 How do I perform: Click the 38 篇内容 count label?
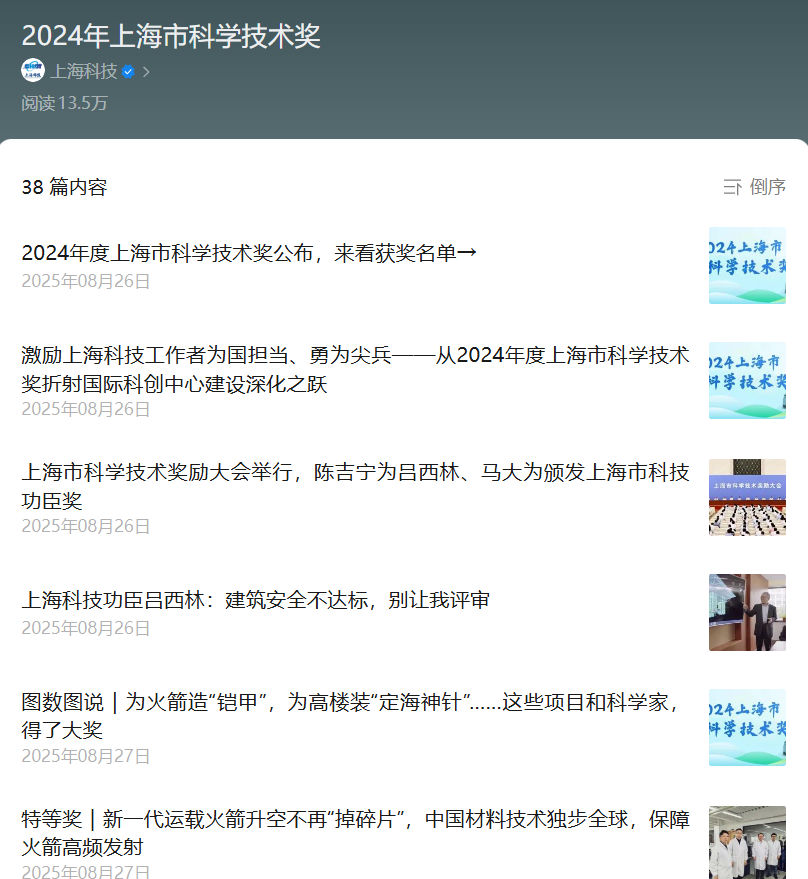64,187
